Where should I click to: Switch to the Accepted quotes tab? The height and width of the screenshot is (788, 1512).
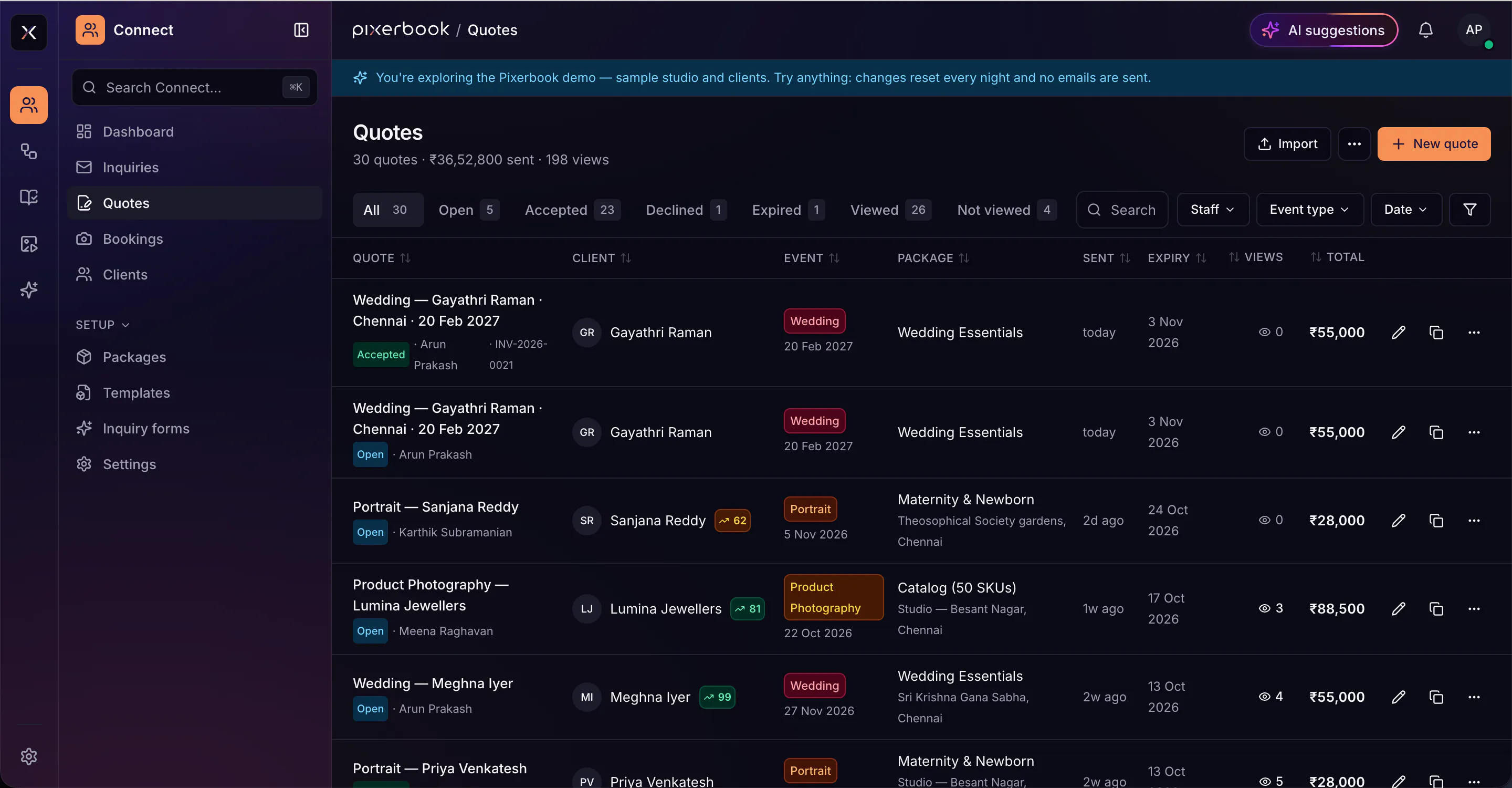click(x=572, y=210)
